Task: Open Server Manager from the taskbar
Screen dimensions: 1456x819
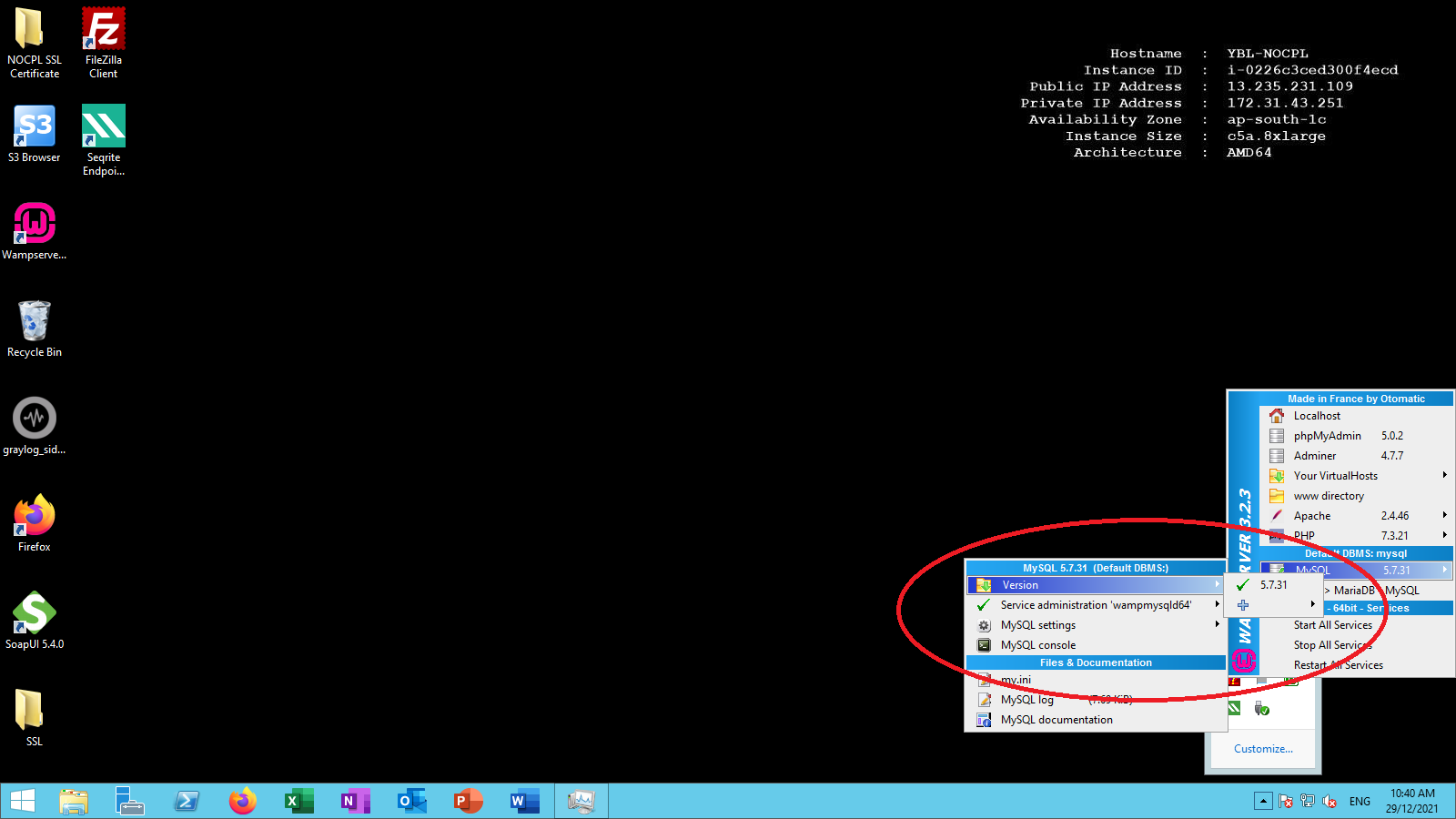Action: (130, 801)
